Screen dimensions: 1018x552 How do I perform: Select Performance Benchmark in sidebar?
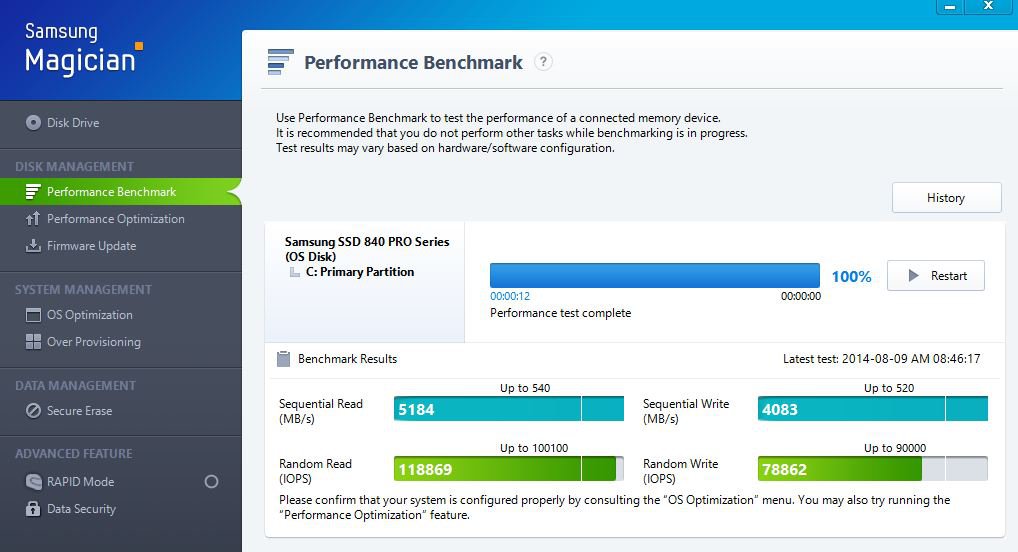point(121,192)
